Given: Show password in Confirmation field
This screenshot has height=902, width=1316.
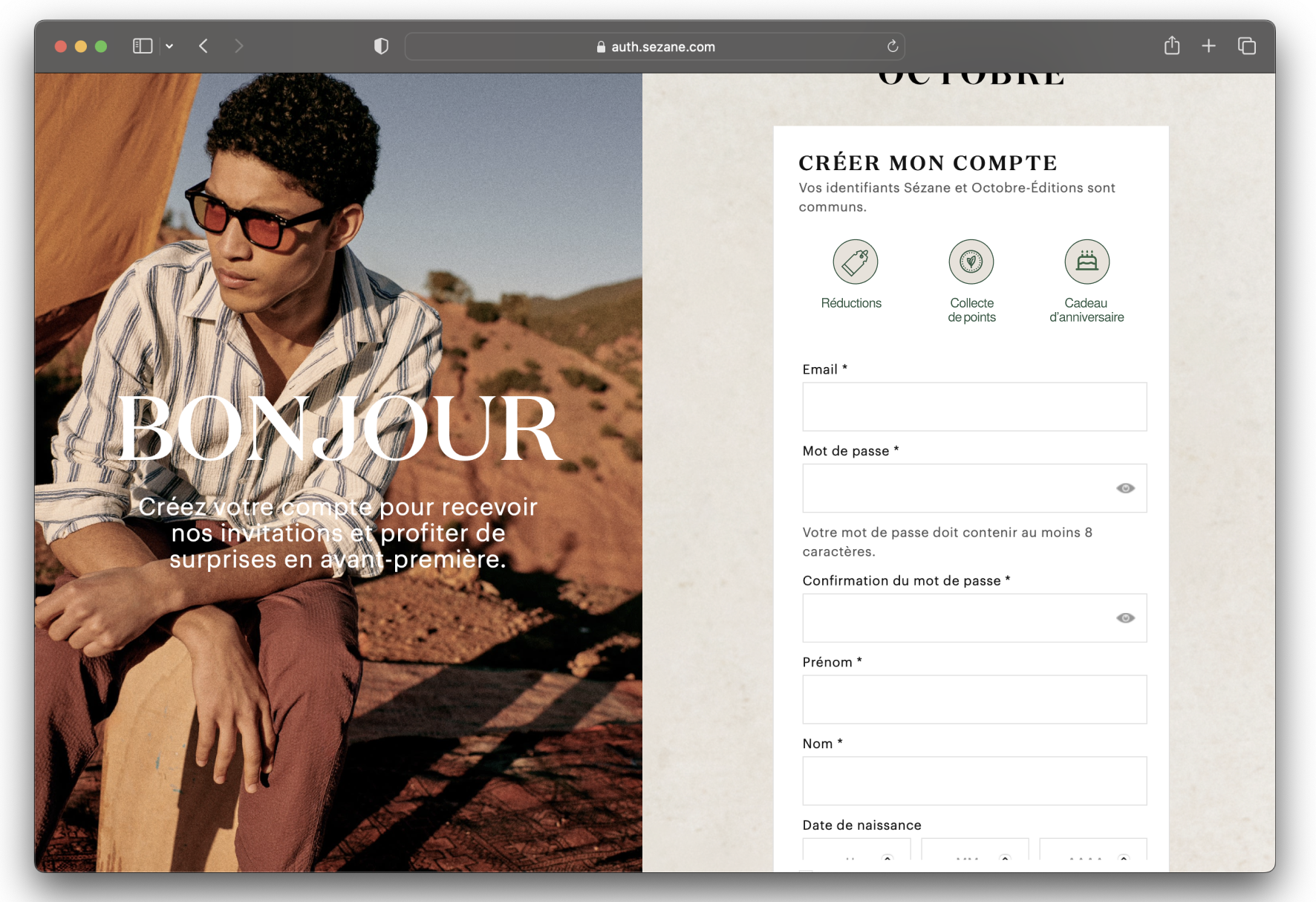Looking at the screenshot, I should click(x=1125, y=617).
